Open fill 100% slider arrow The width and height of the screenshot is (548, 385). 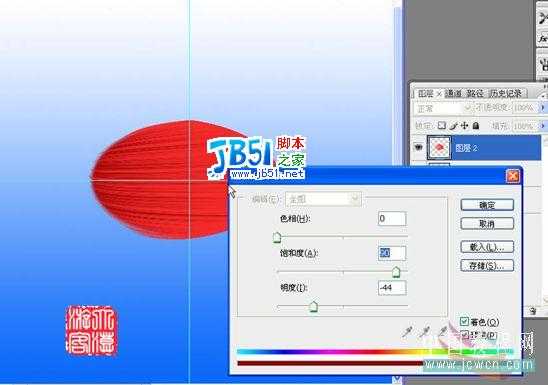[542, 125]
